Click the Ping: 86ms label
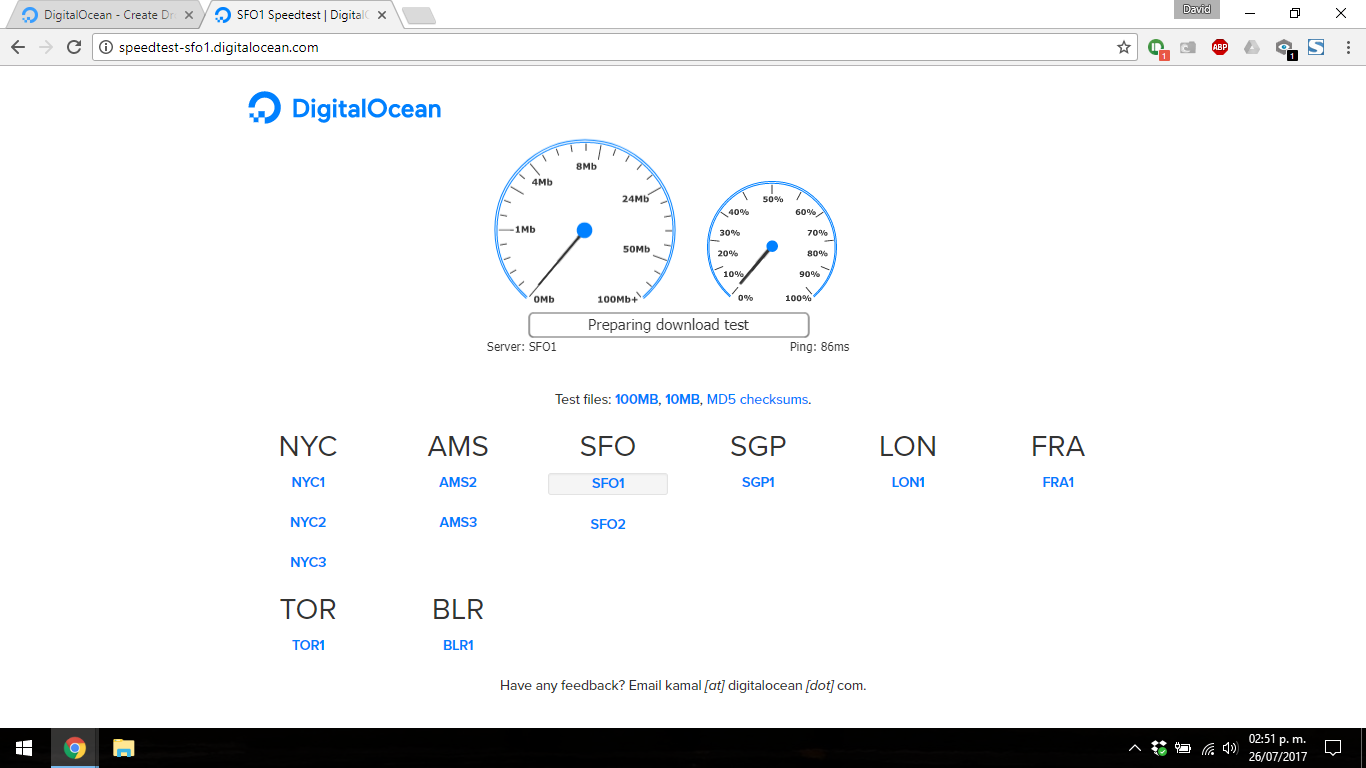The image size is (1366, 768). [x=819, y=347]
